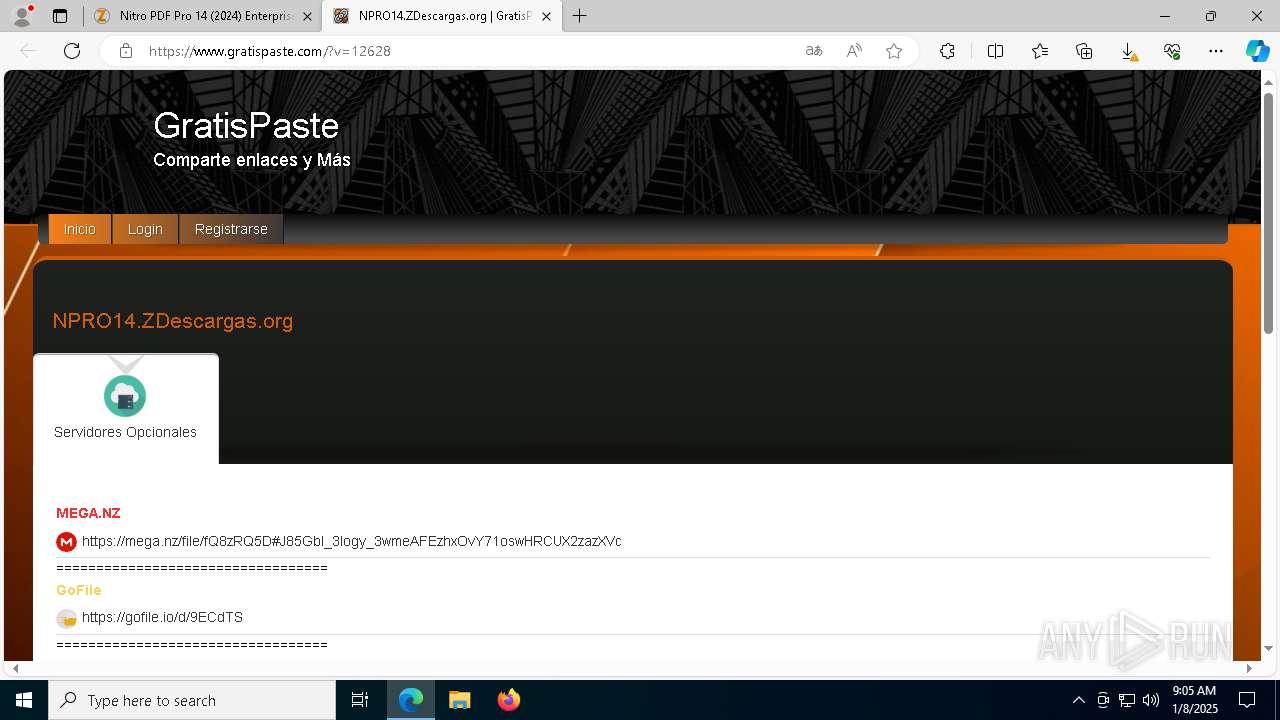Open the Registrarse menu item

(x=231, y=229)
